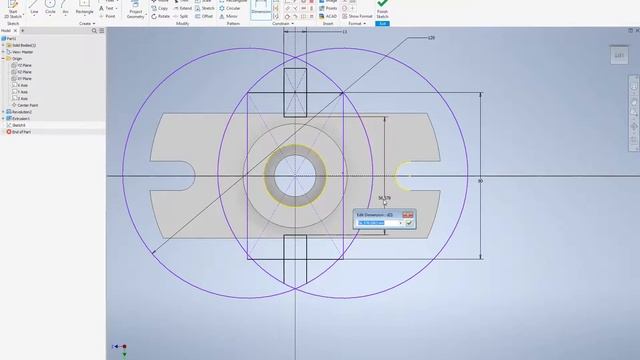
Task: Click the blue Exit panel label
Action: click(382, 24)
